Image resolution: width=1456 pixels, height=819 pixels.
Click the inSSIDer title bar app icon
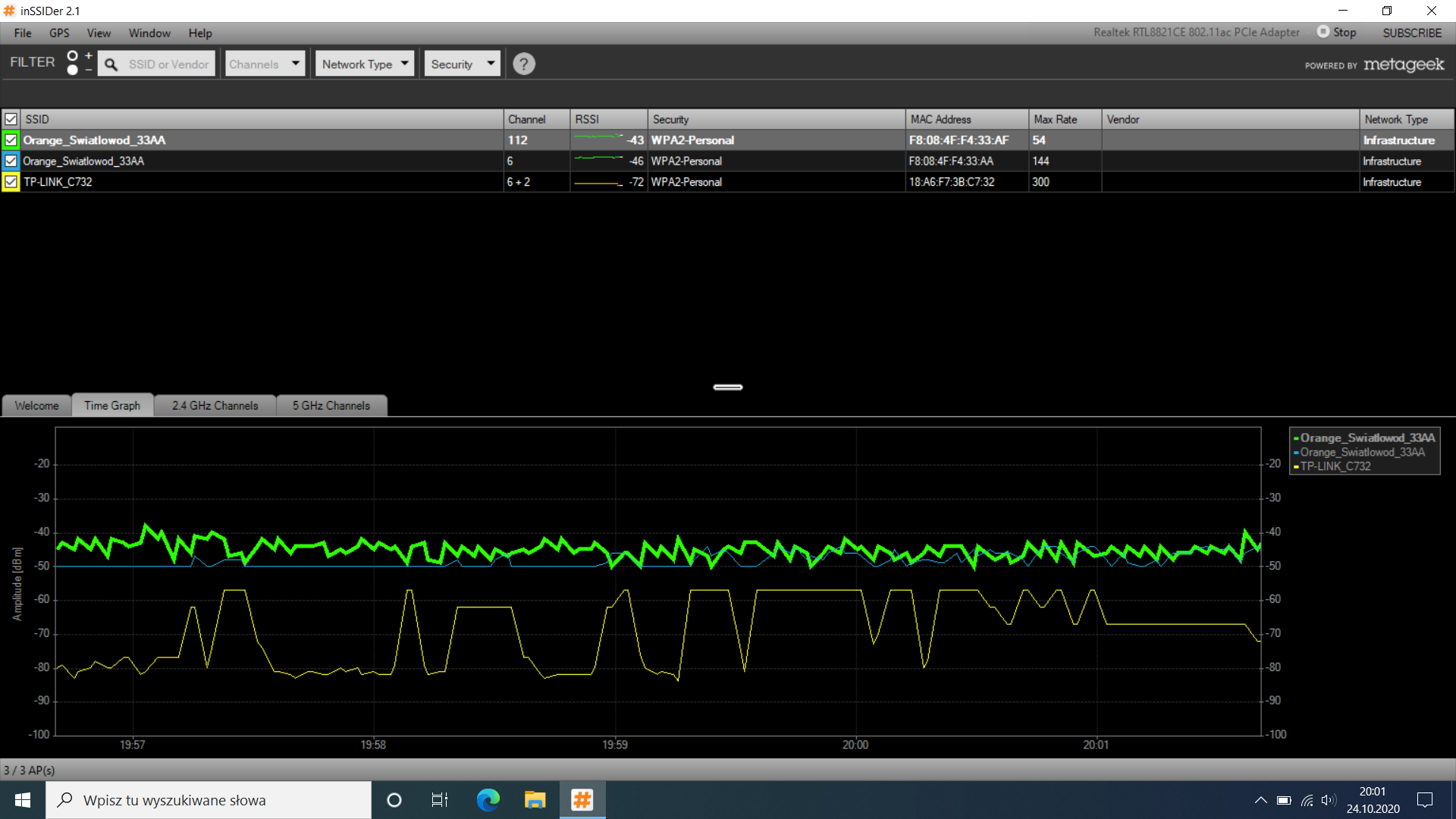point(9,11)
